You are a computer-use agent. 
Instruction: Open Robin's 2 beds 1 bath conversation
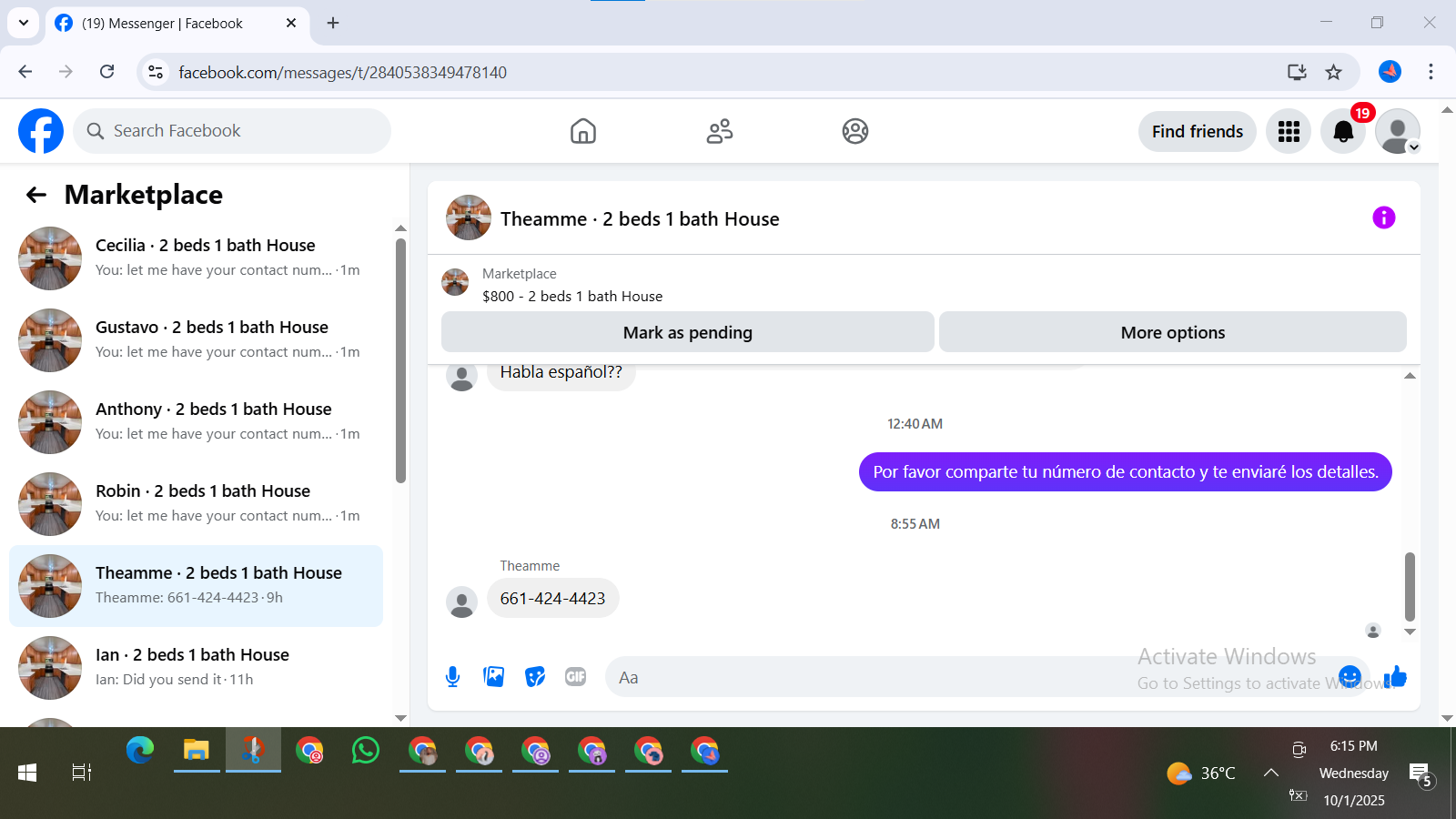(x=196, y=504)
